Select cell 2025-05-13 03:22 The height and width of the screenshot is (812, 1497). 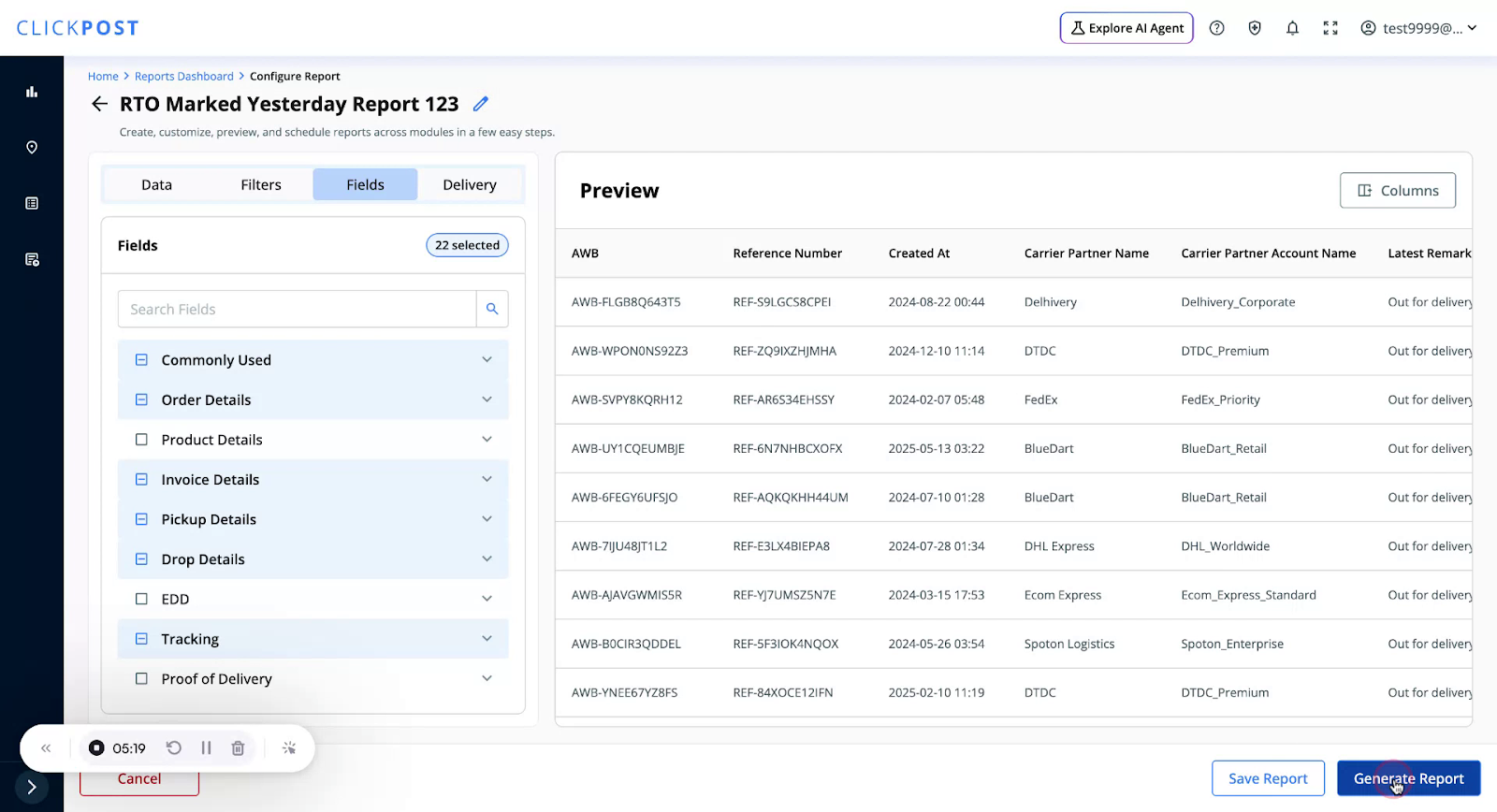[x=937, y=448]
